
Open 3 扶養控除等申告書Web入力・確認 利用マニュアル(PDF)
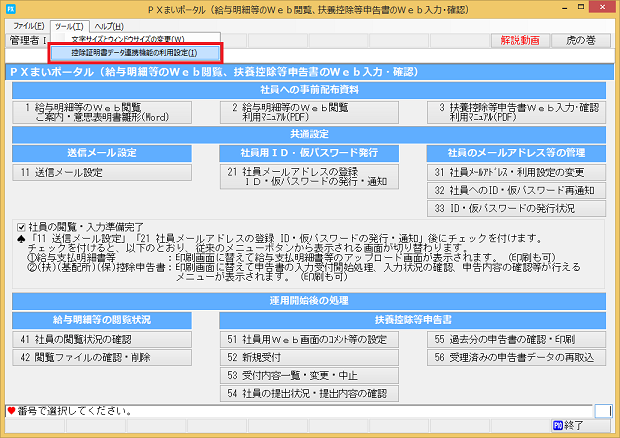coord(516,112)
